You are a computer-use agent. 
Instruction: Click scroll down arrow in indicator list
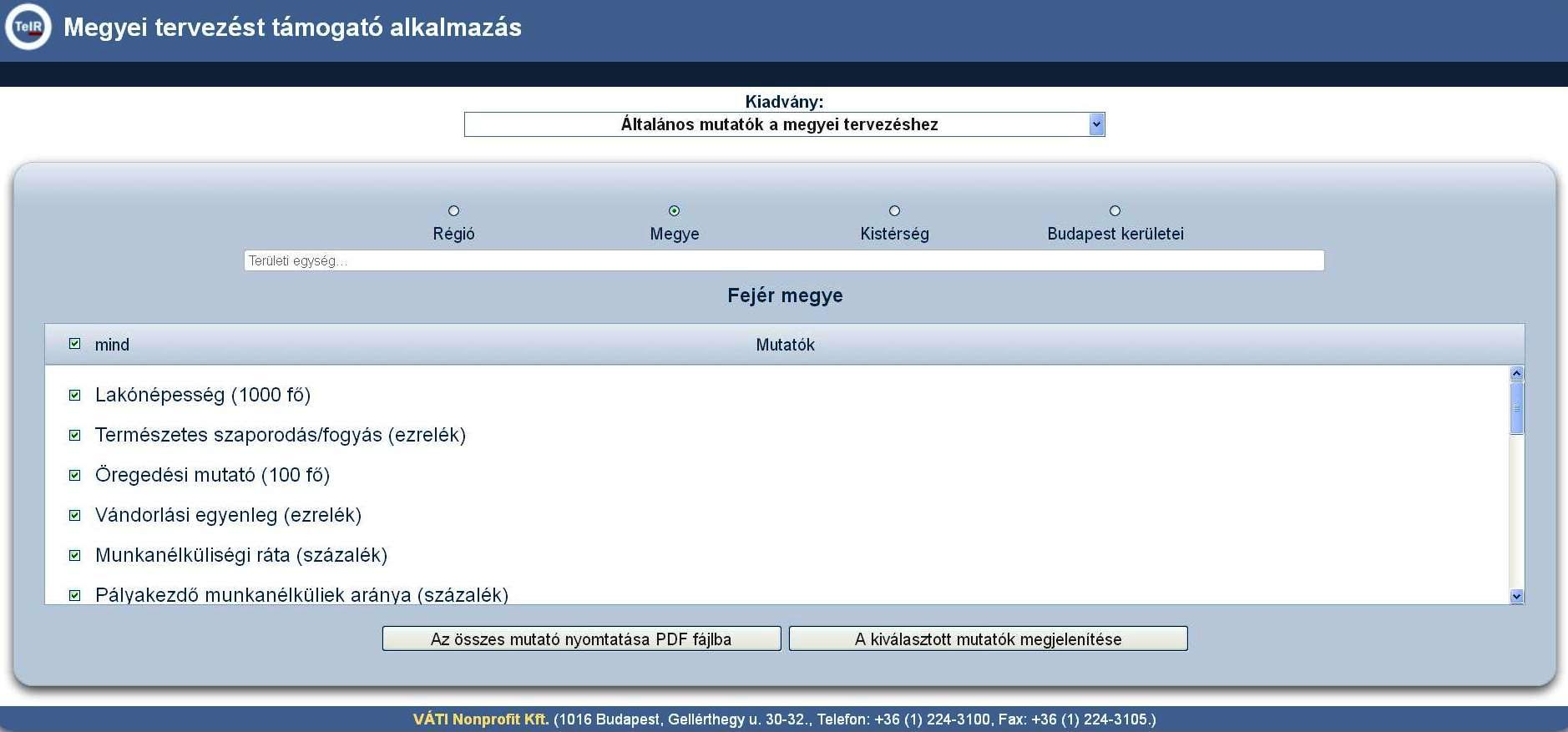point(1516,596)
